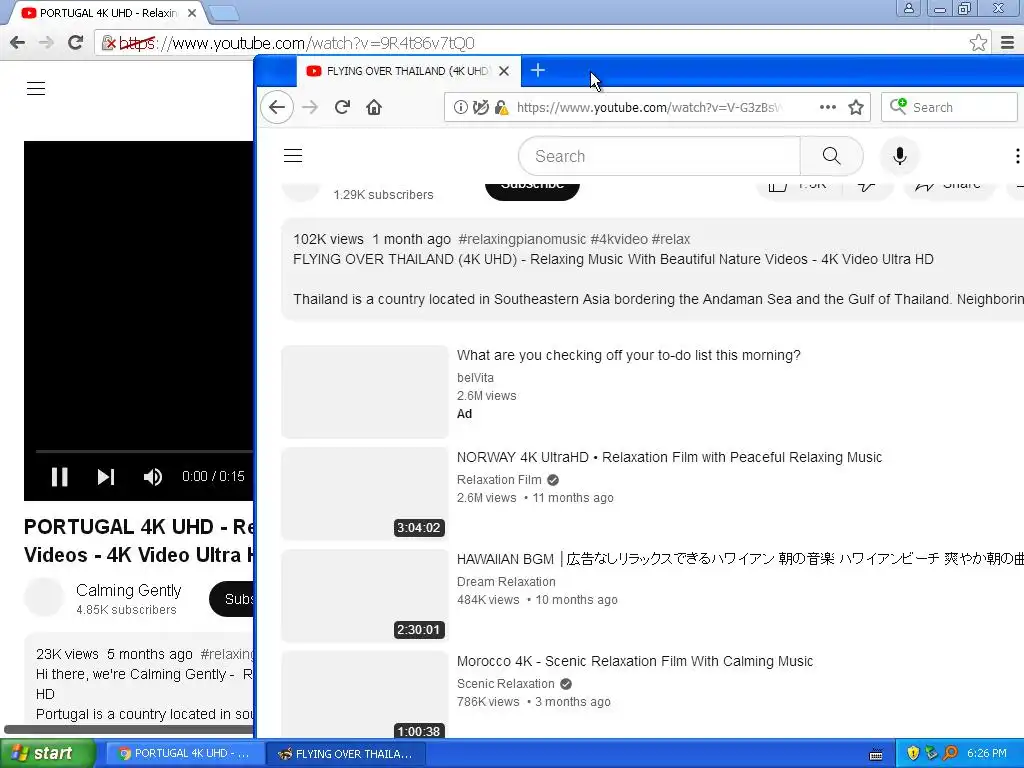
Task: Open Morocco 4K Scenic Relaxation video
Action: 635,661
